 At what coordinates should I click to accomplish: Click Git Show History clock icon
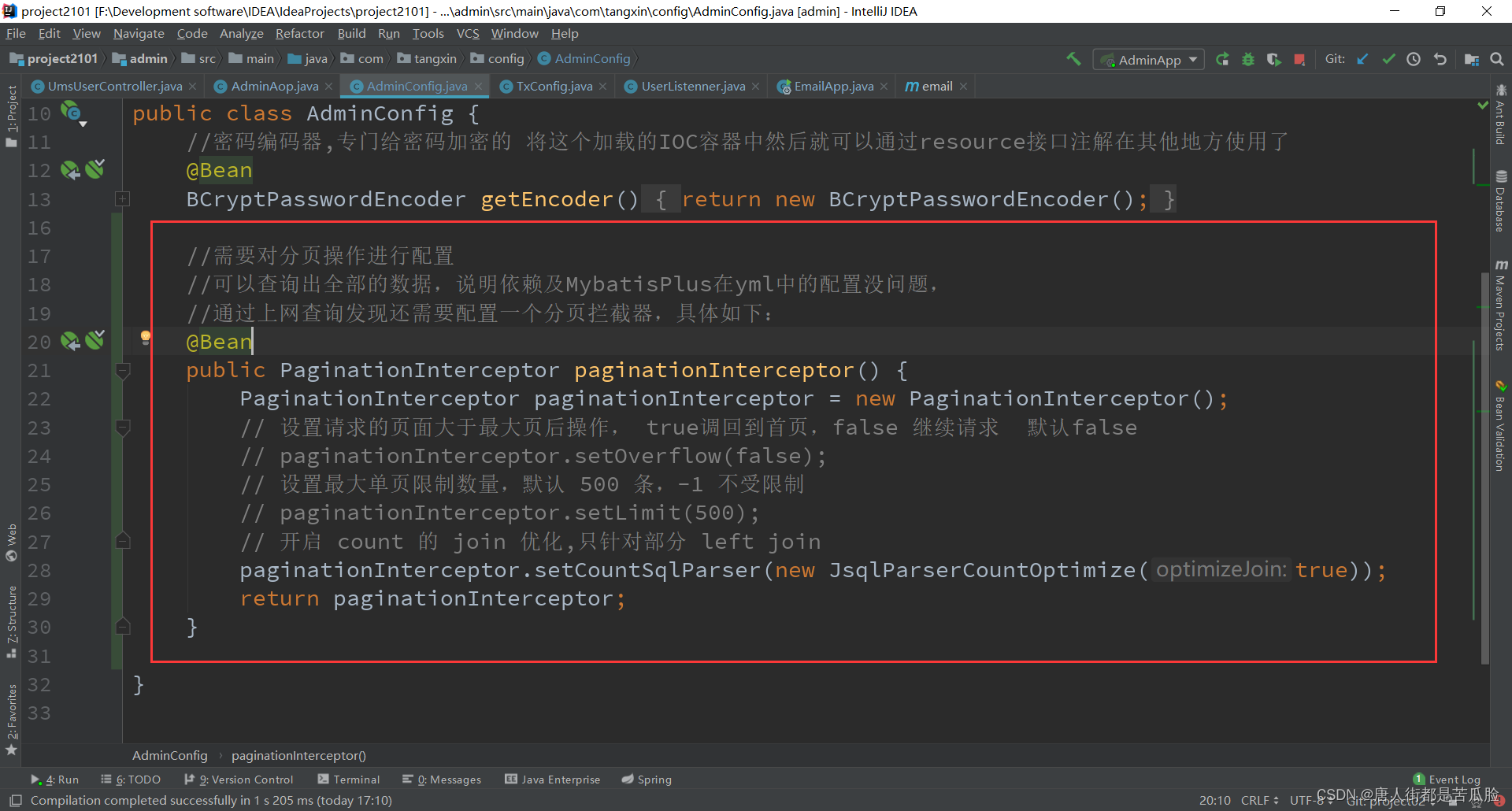1414,59
